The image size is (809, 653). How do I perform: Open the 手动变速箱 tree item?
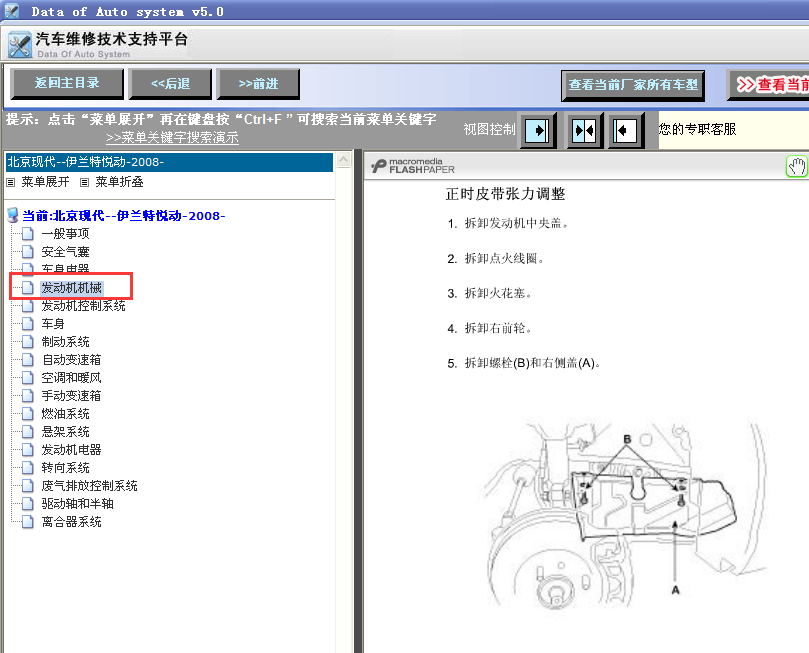click(x=72, y=396)
